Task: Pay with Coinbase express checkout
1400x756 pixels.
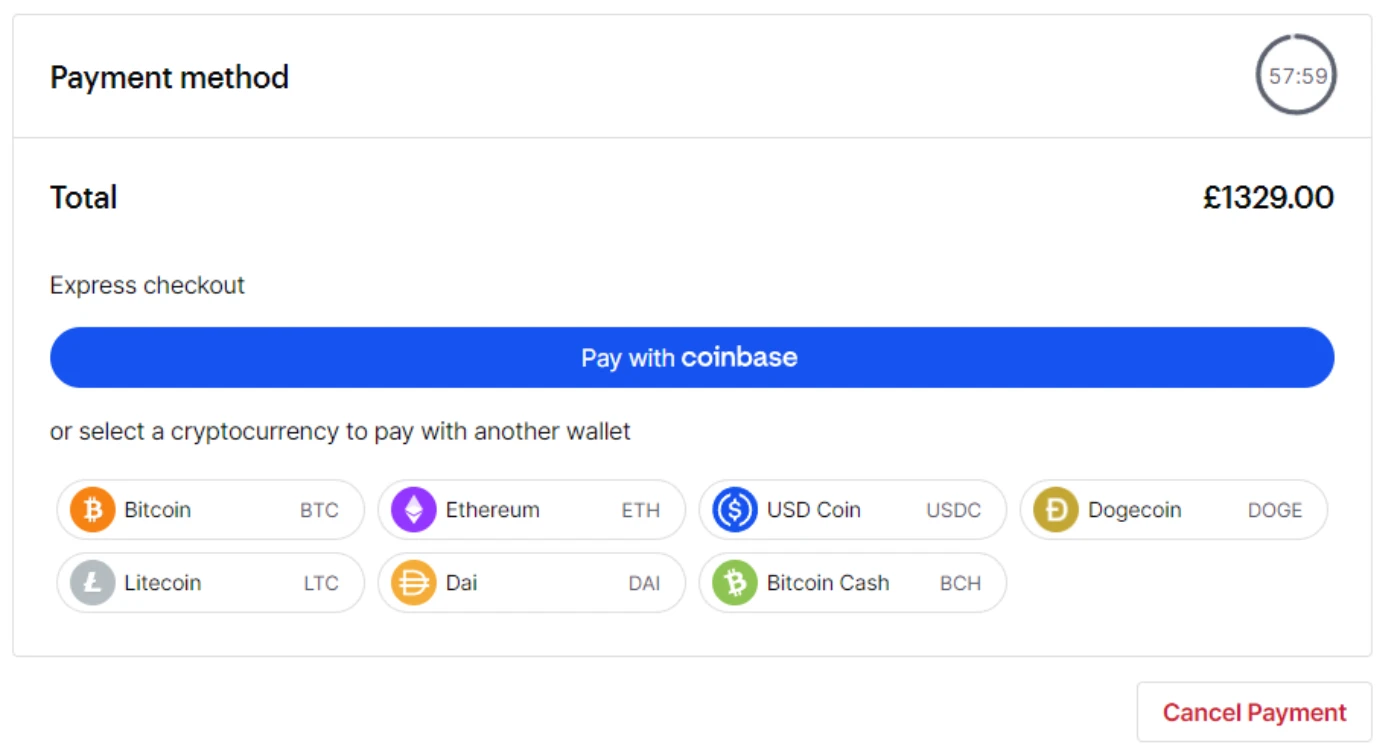Action: pos(692,357)
